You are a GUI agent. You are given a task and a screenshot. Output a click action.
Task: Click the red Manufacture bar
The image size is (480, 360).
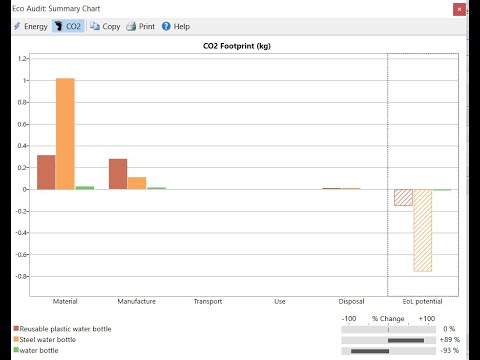(x=118, y=174)
